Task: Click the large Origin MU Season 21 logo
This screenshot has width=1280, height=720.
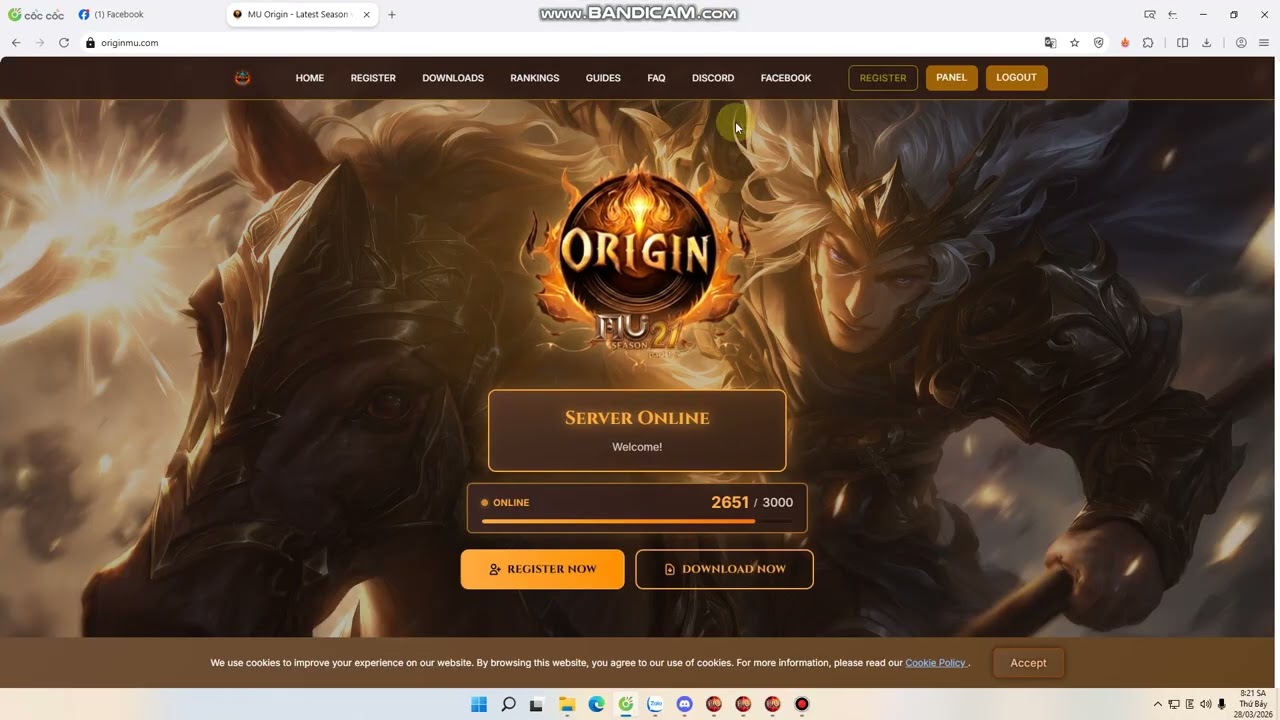Action: (x=637, y=258)
